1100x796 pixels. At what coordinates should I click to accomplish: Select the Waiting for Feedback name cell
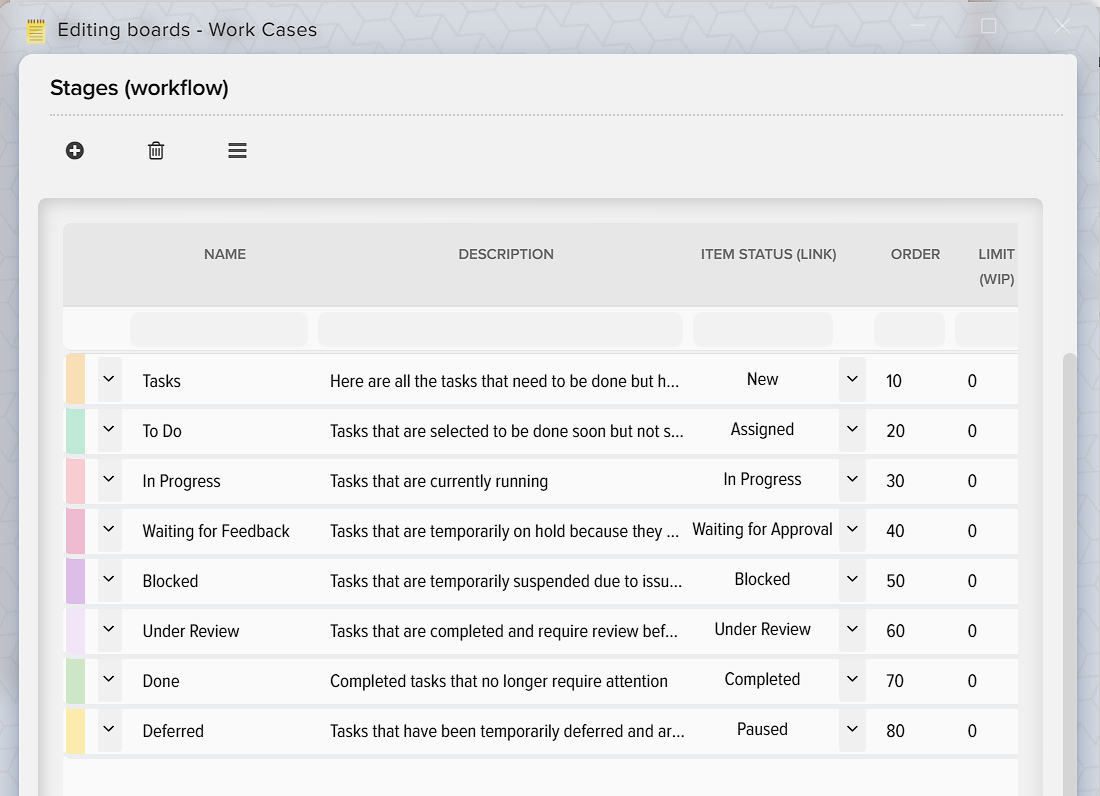[x=216, y=531]
